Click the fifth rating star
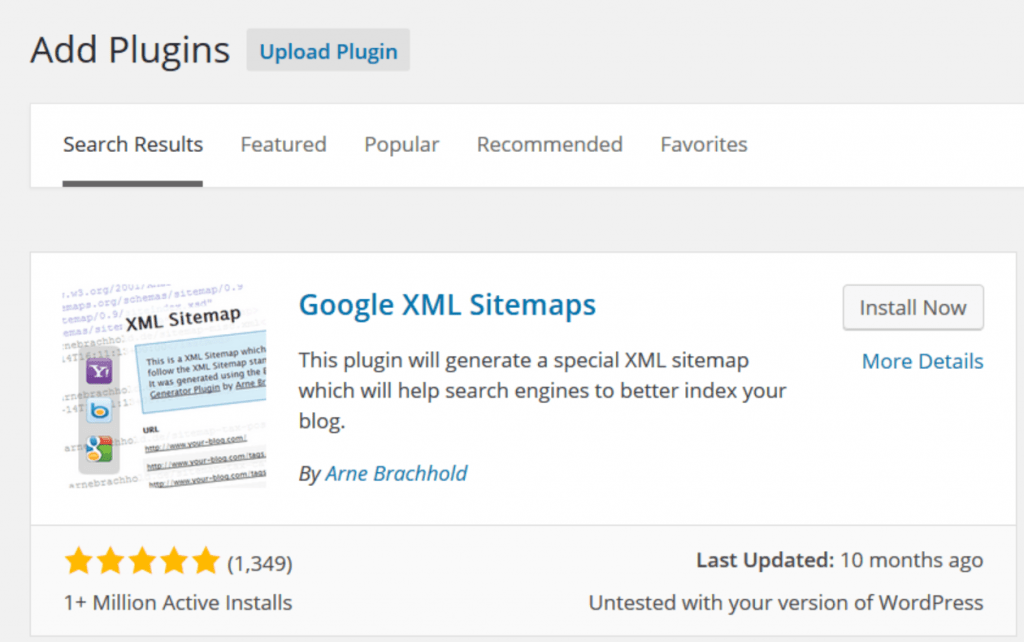The width and height of the screenshot is (1024, 642). pos(206,561)
